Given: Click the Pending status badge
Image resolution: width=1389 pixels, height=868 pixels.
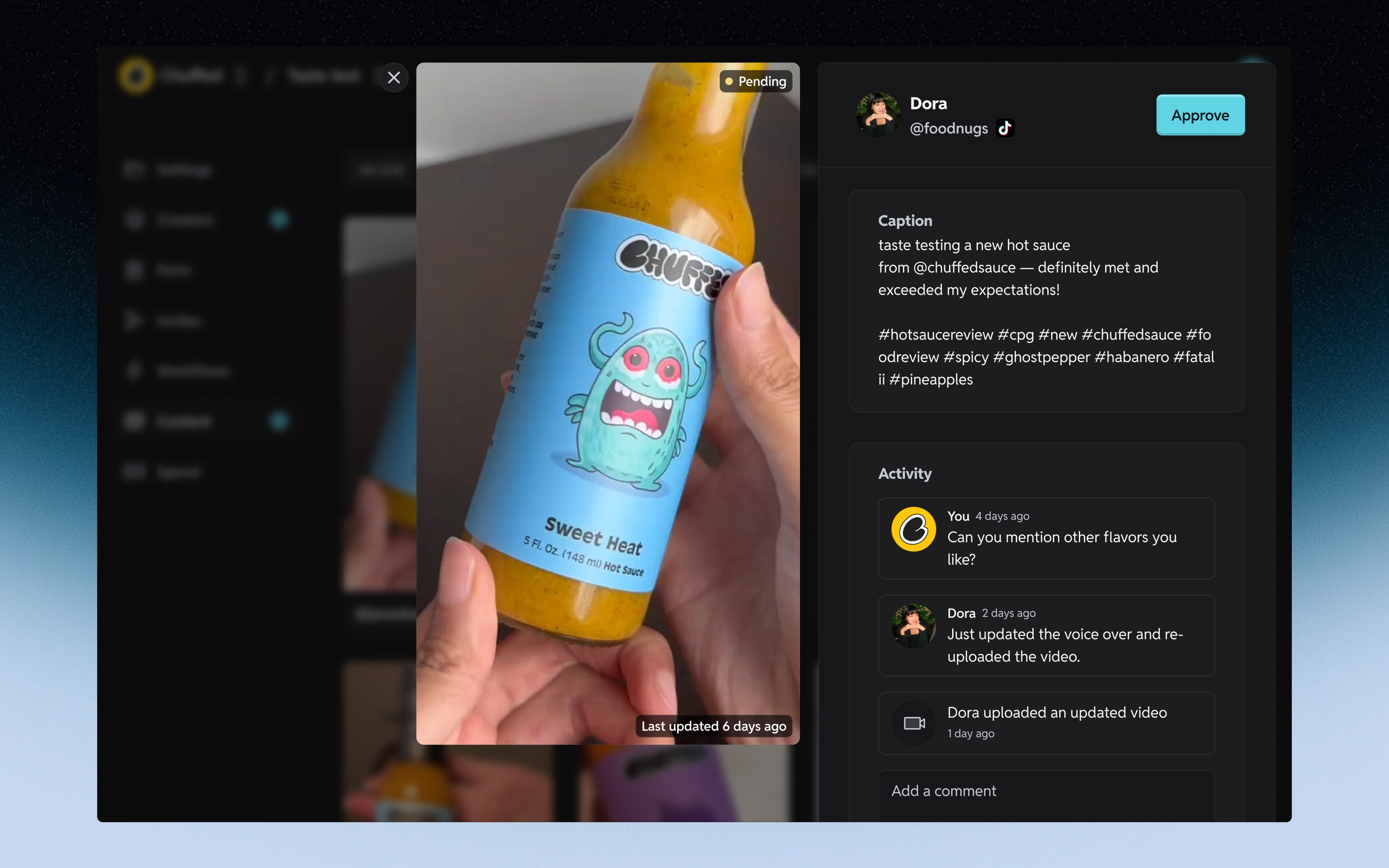Looking at the screenshot, I should click(756, 81).
